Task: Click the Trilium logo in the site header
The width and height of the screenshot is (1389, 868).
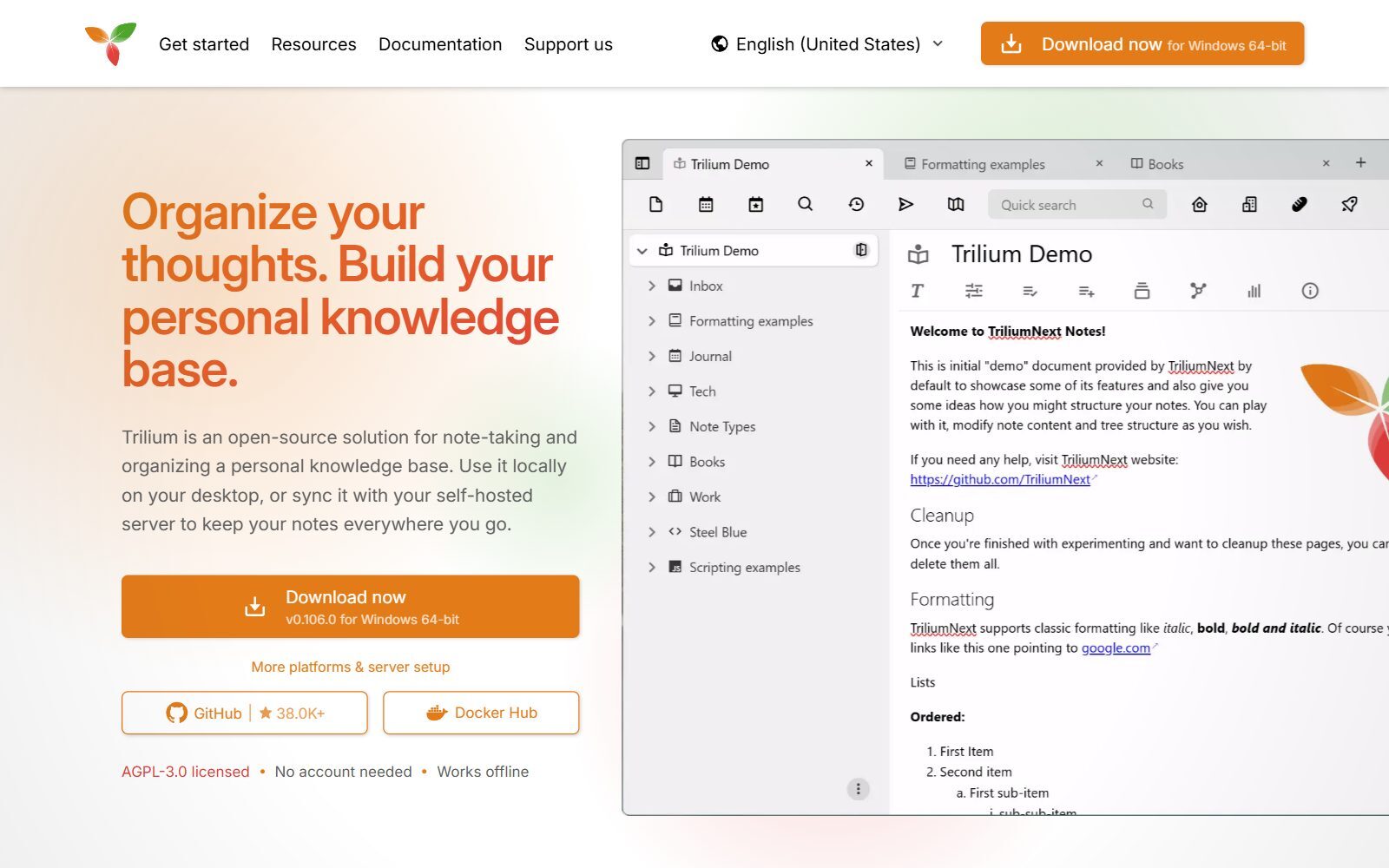Action: 111,43
